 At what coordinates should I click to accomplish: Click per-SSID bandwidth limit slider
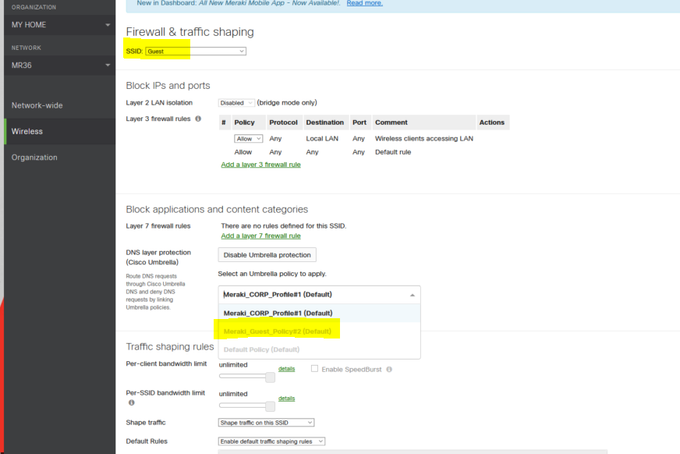tap(247, 406)
